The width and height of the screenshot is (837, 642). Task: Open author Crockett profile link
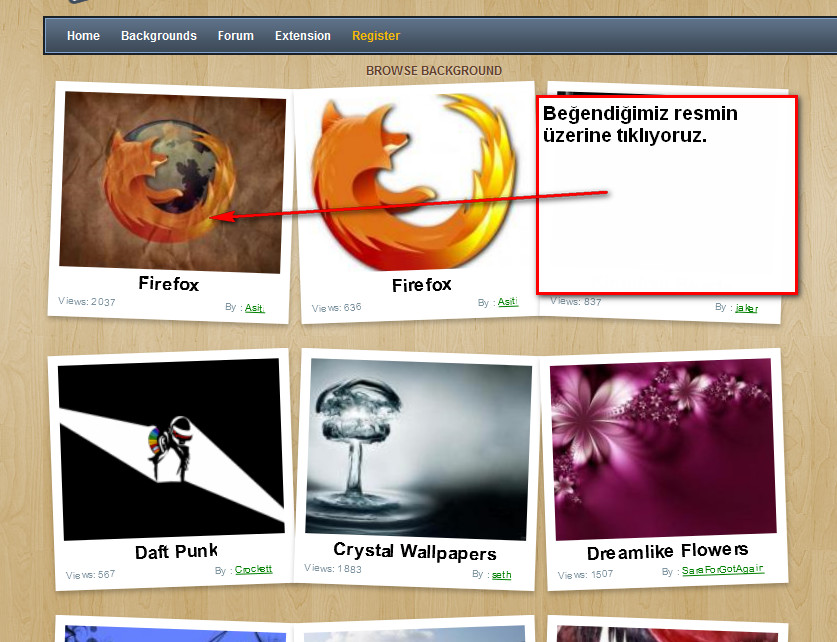[x=254, y=569]
